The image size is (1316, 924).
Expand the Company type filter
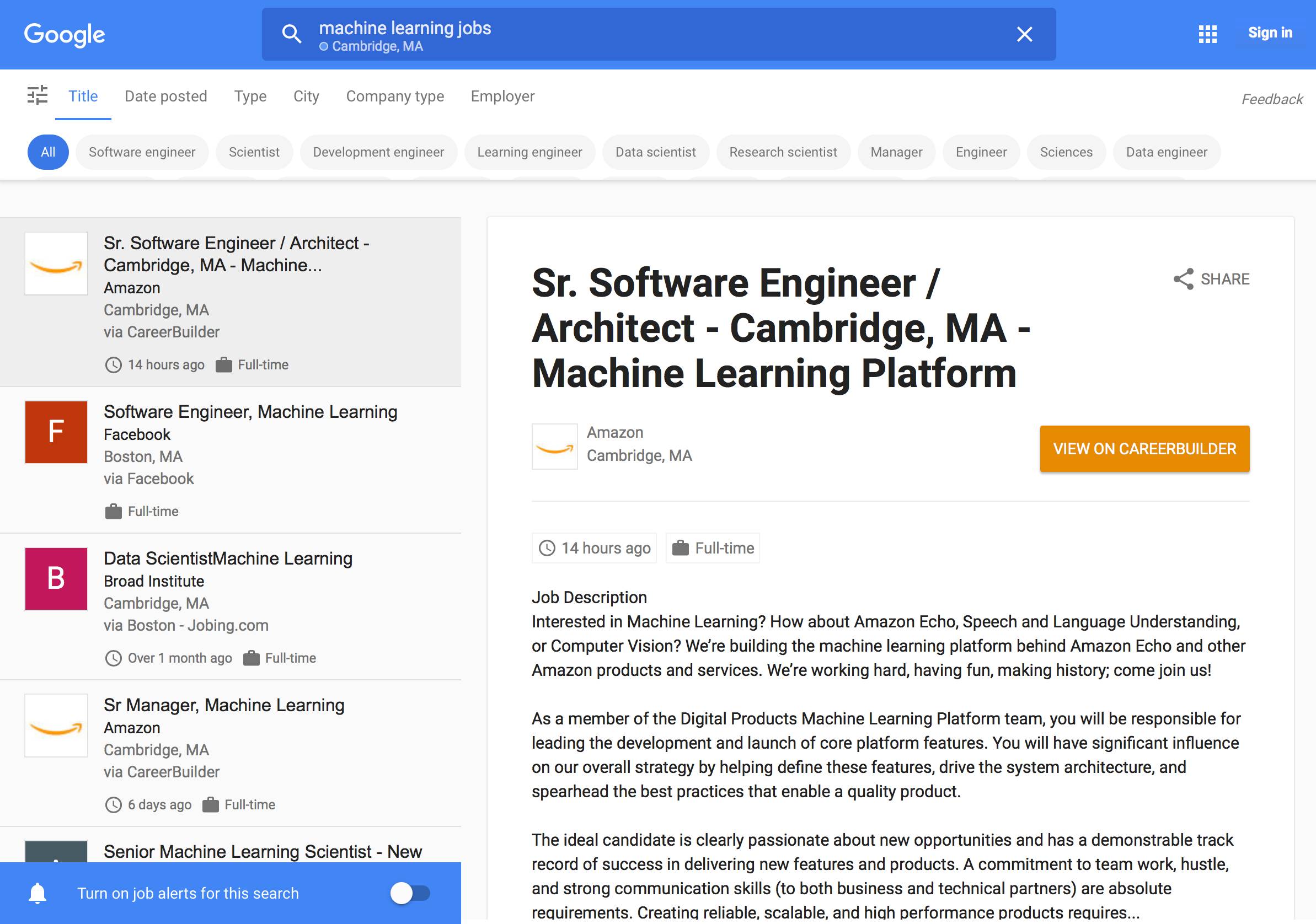(395, 96)
